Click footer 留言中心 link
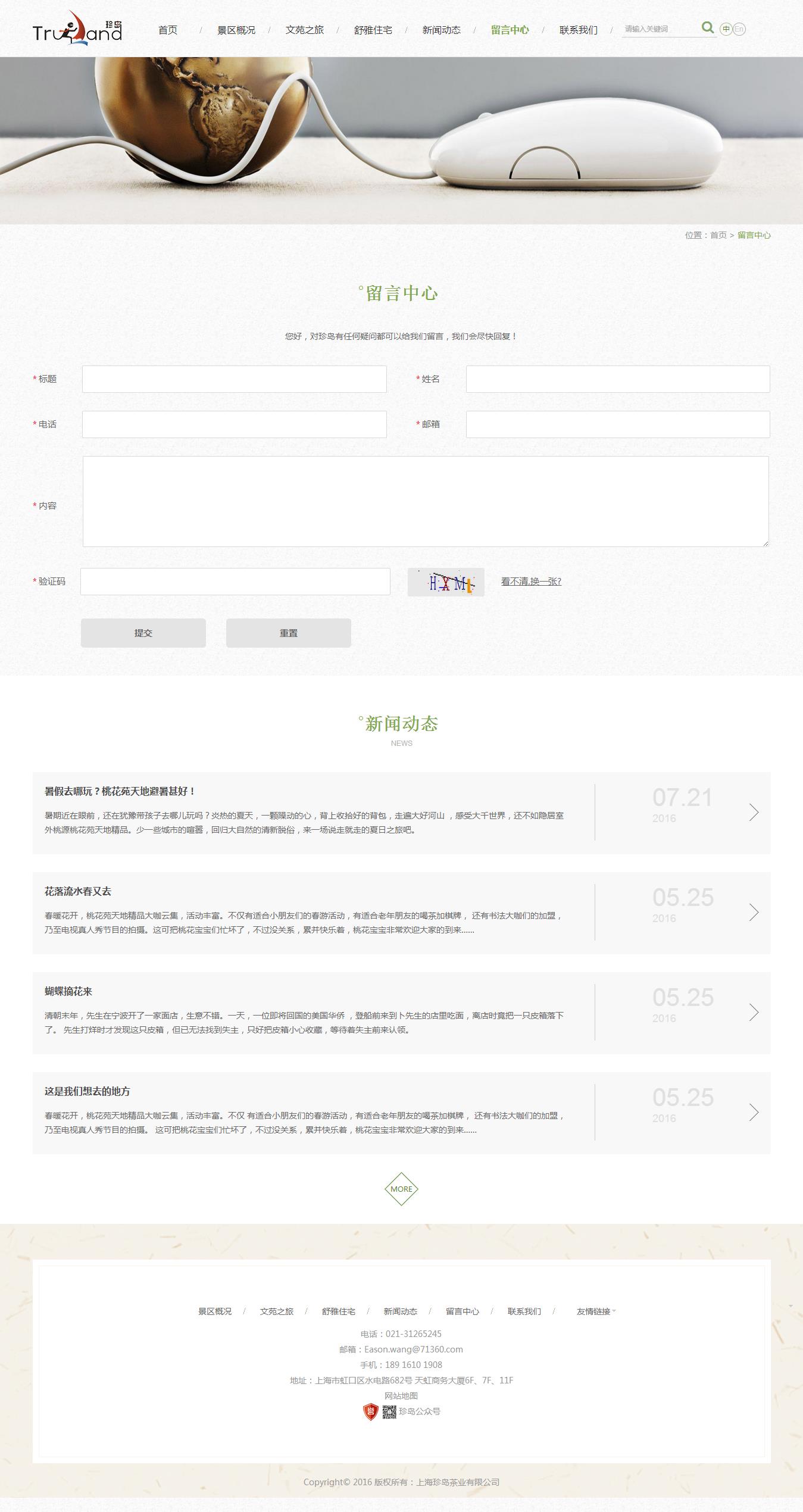 463,1311
